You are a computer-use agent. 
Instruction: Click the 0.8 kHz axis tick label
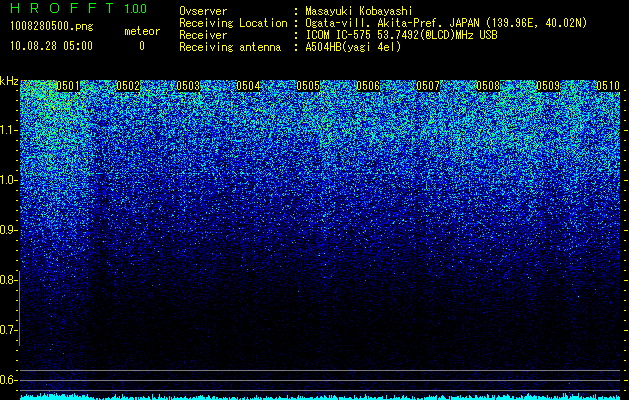coord(8,280)
